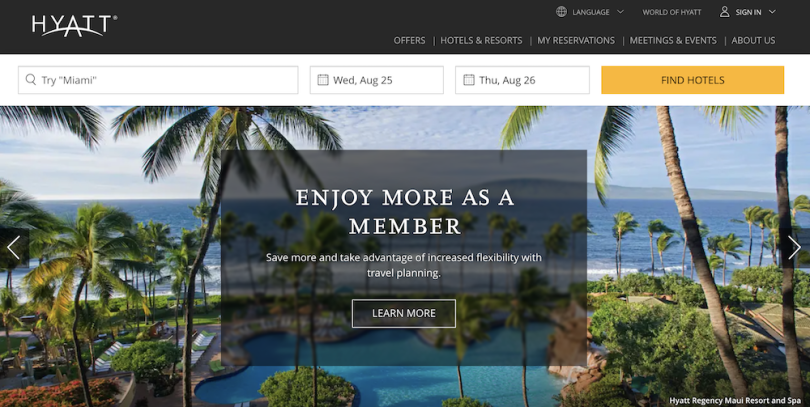Click the Find Hotels button
The width and height of the screenshot is (810, 407).
(x=693, y=80)
